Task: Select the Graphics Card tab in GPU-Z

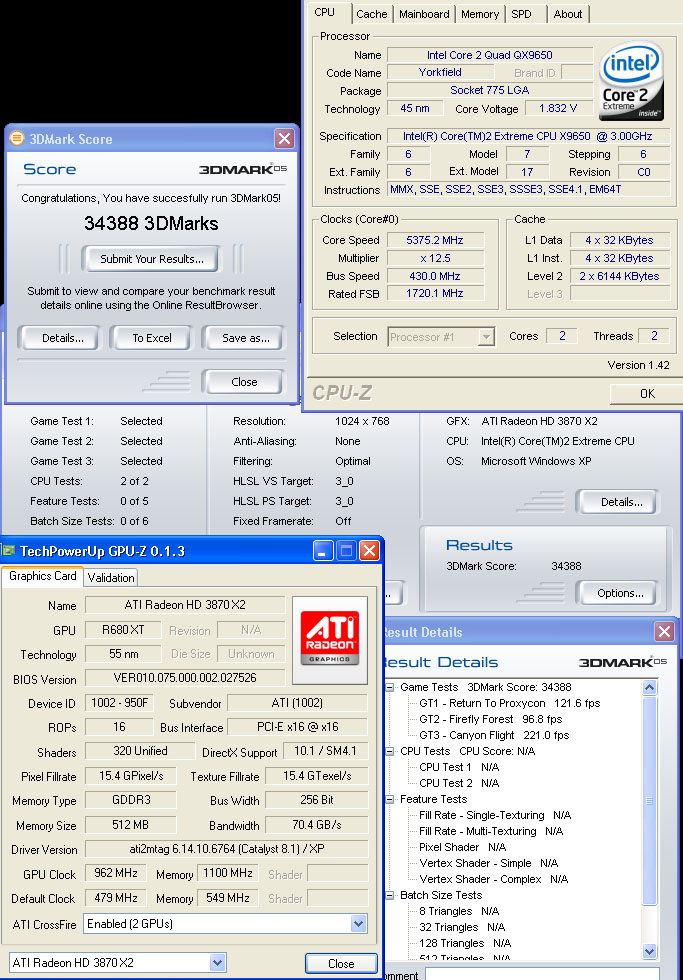Action: [42, 576]
